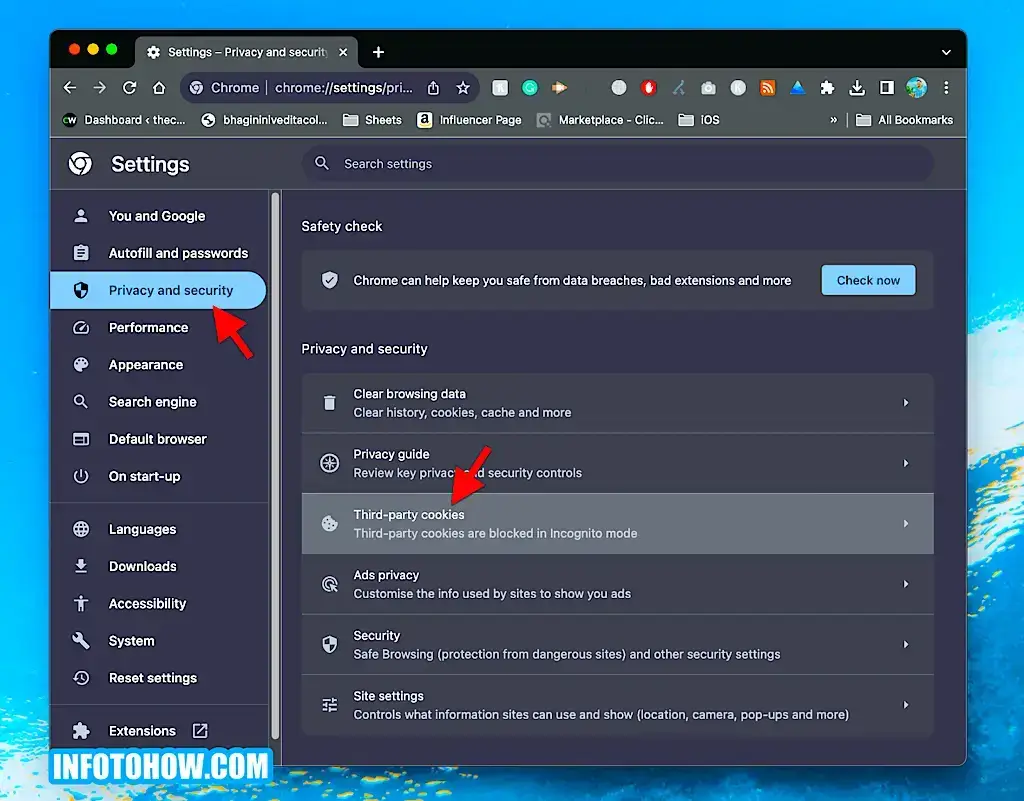
Task: Select the Settings – Privacy and security tab
Action: coord(247,52)
